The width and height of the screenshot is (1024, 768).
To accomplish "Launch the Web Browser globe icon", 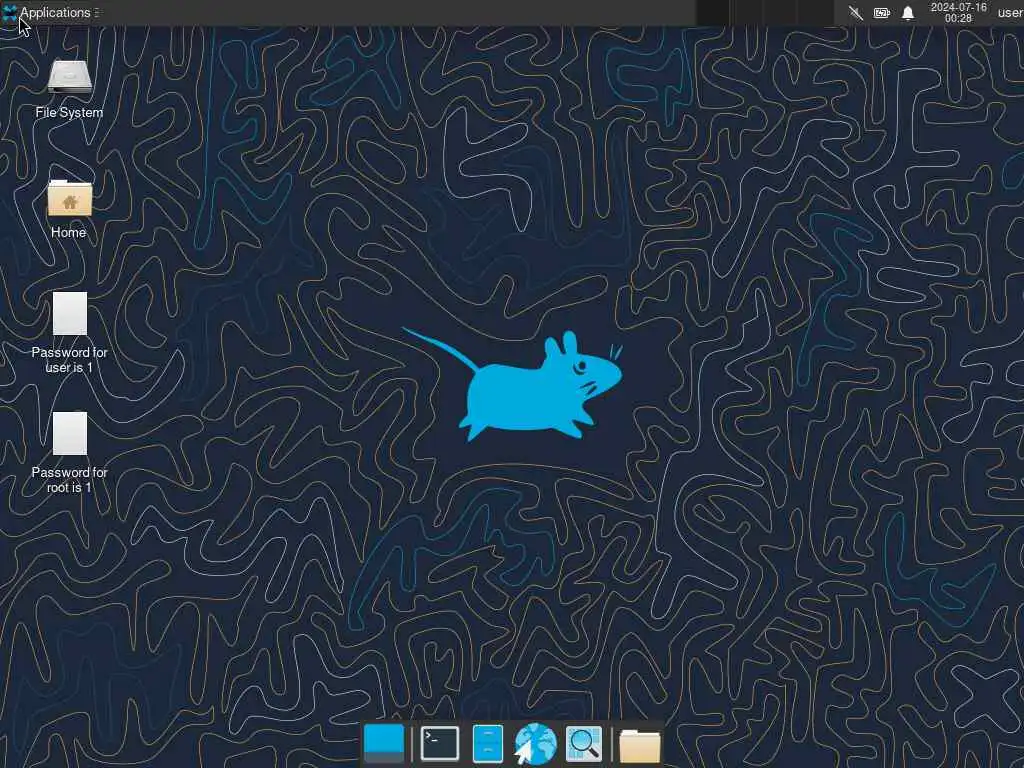I will 535,744.
